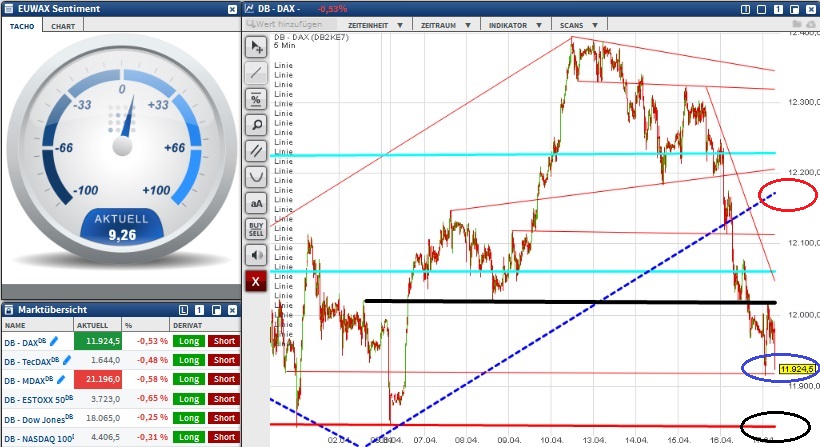Click the split-column layout icon in chart title
The height and width of the screenshot is (447, 820).
click(x=746, y=9)
